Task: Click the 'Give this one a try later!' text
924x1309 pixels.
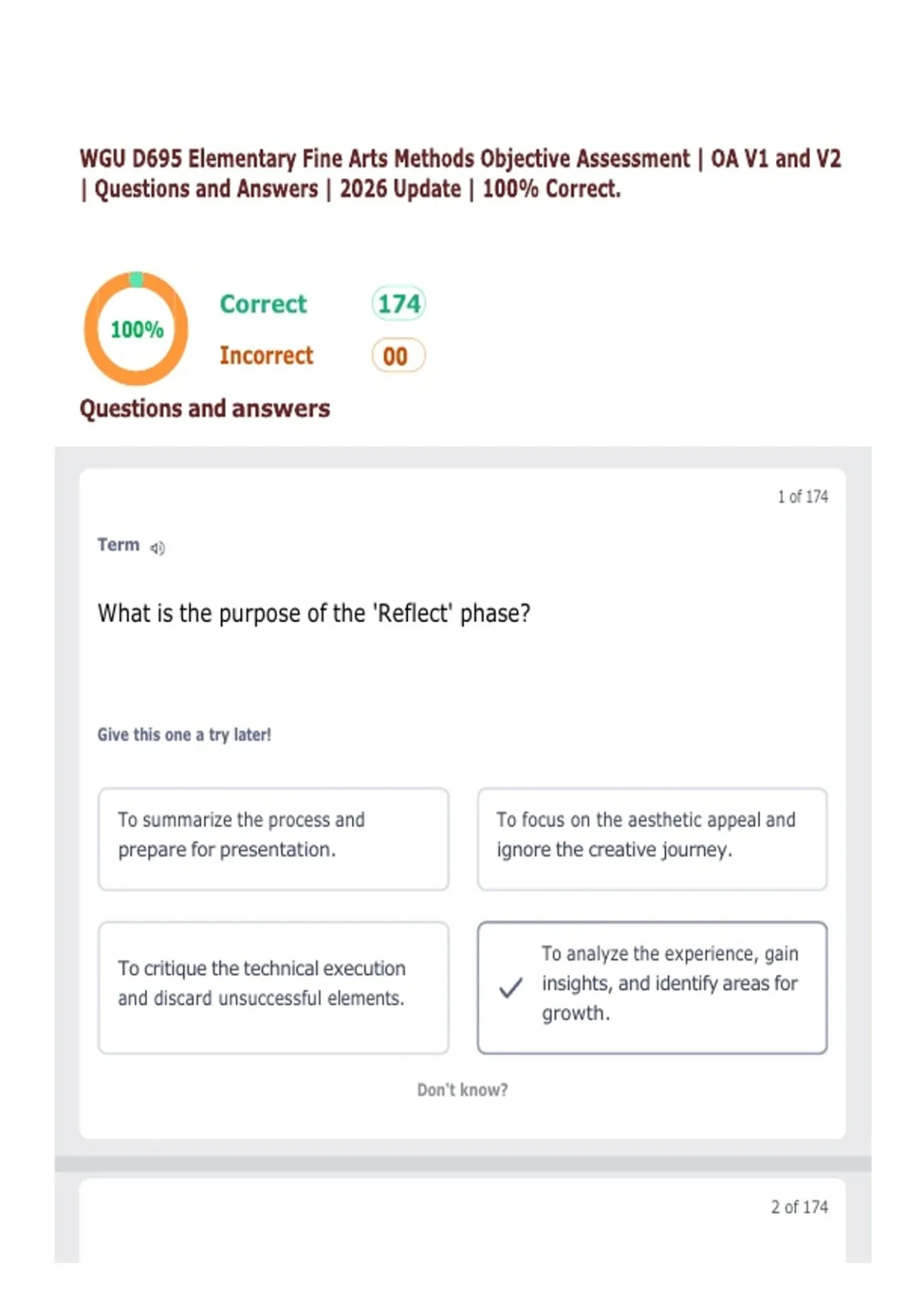Action: (184, 735)
